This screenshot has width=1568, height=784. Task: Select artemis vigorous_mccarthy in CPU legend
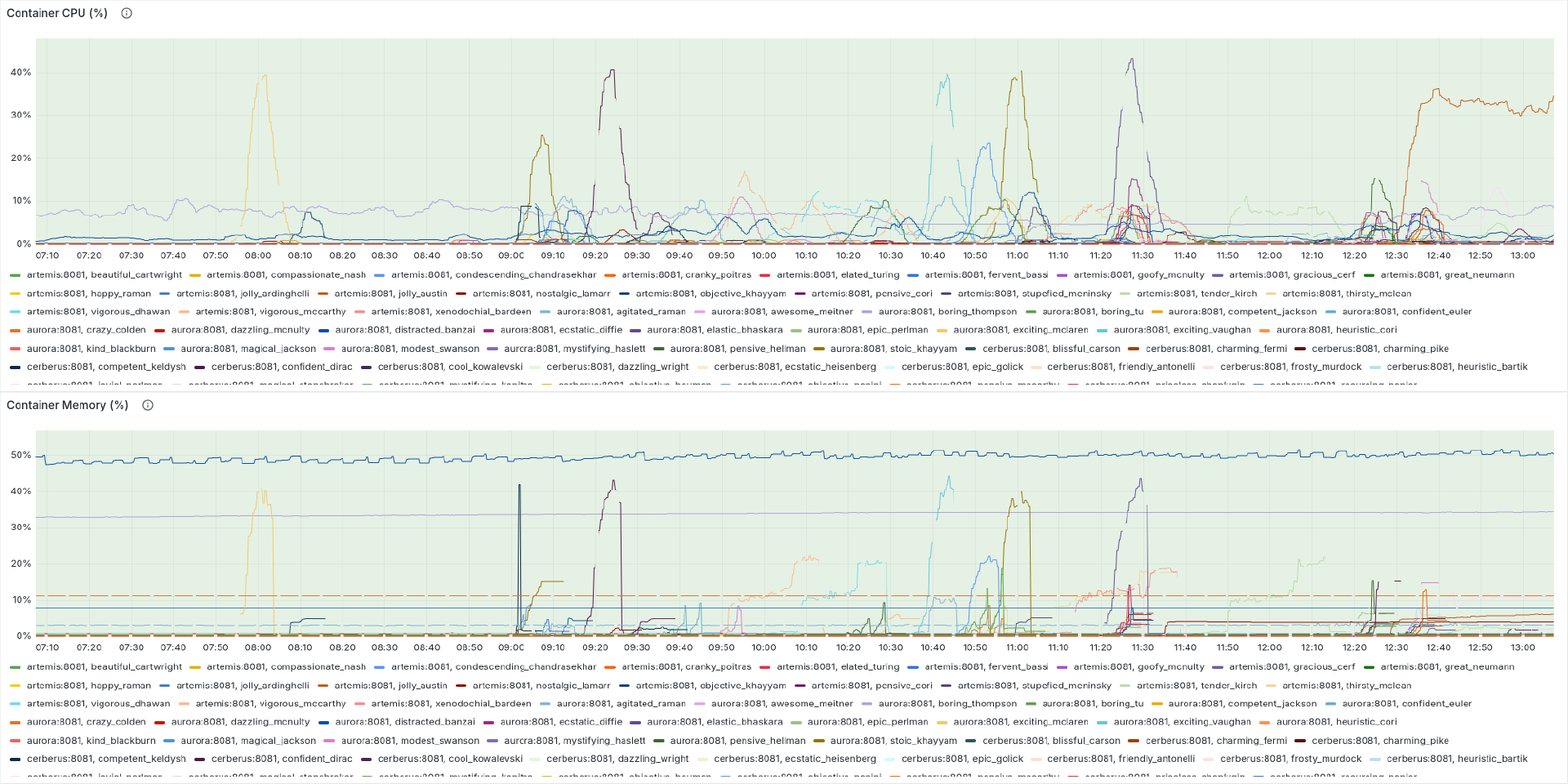tap(270, 312)
